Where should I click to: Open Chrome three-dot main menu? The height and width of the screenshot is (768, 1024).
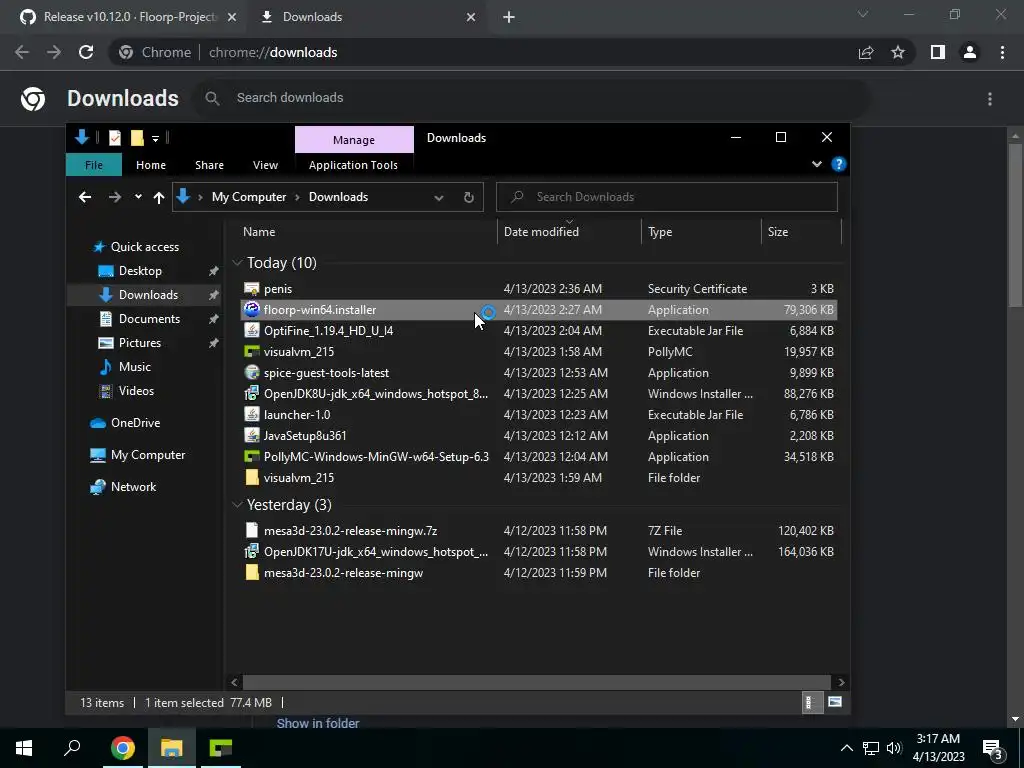tap(1002, 52)
